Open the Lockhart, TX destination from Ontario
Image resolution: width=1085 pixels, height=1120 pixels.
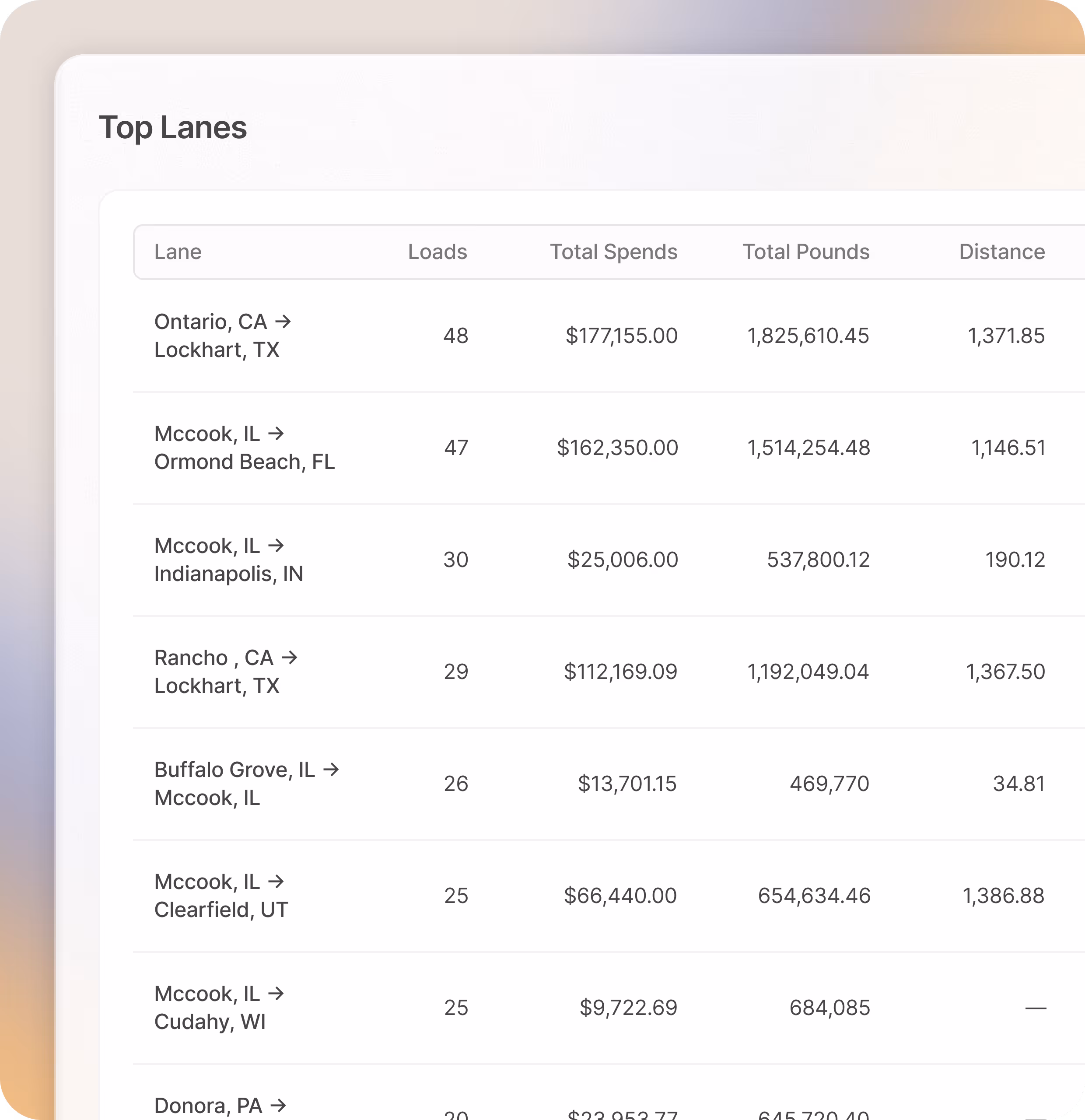pyautogui.click(x=217, y=350)
